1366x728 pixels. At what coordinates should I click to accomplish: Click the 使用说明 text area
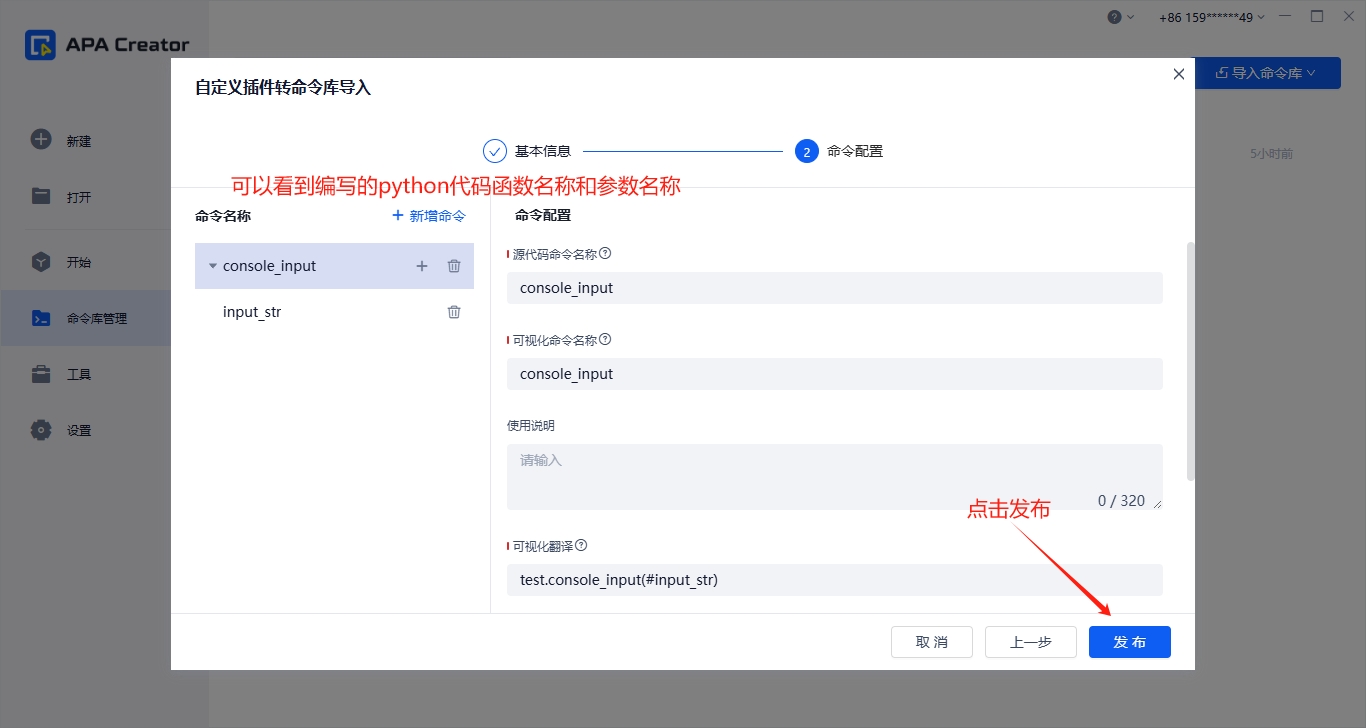(835, 477)
